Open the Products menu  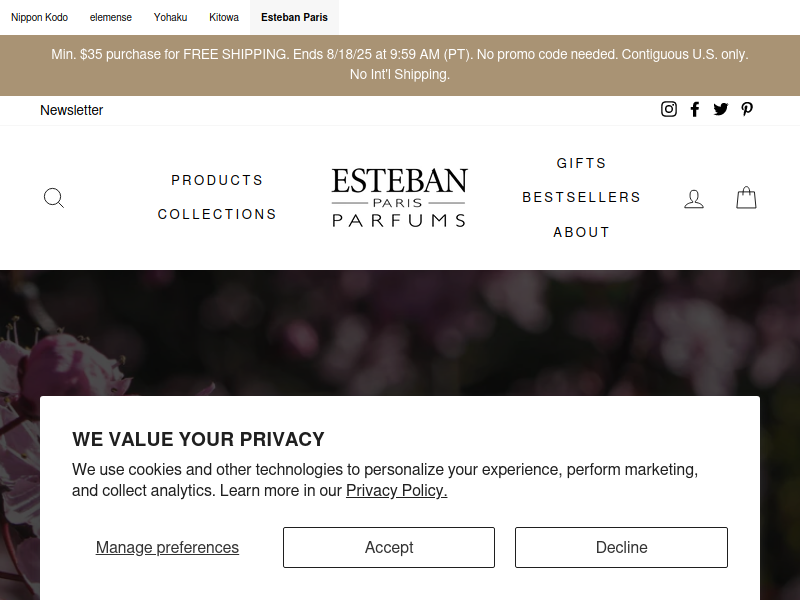217,180
